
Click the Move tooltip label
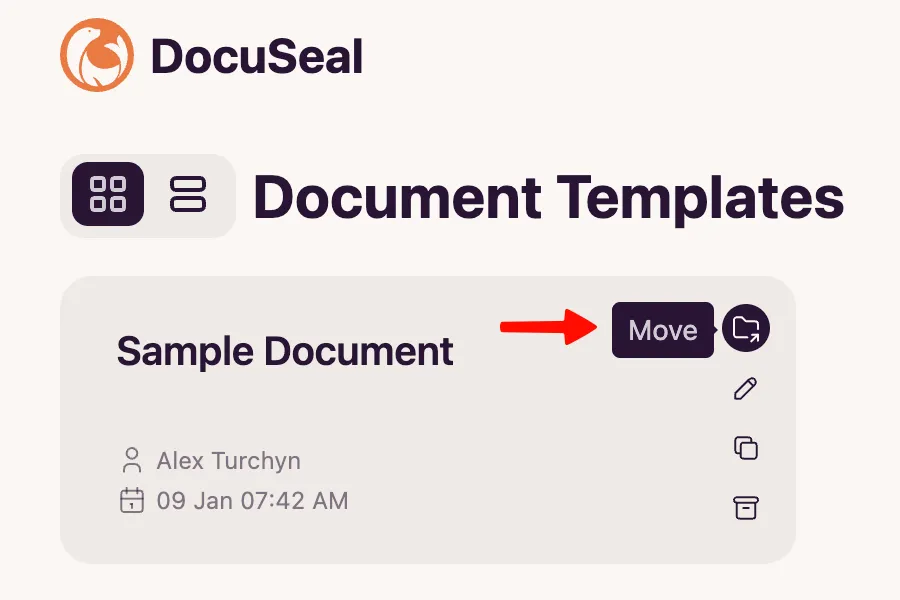coord(662,329)
